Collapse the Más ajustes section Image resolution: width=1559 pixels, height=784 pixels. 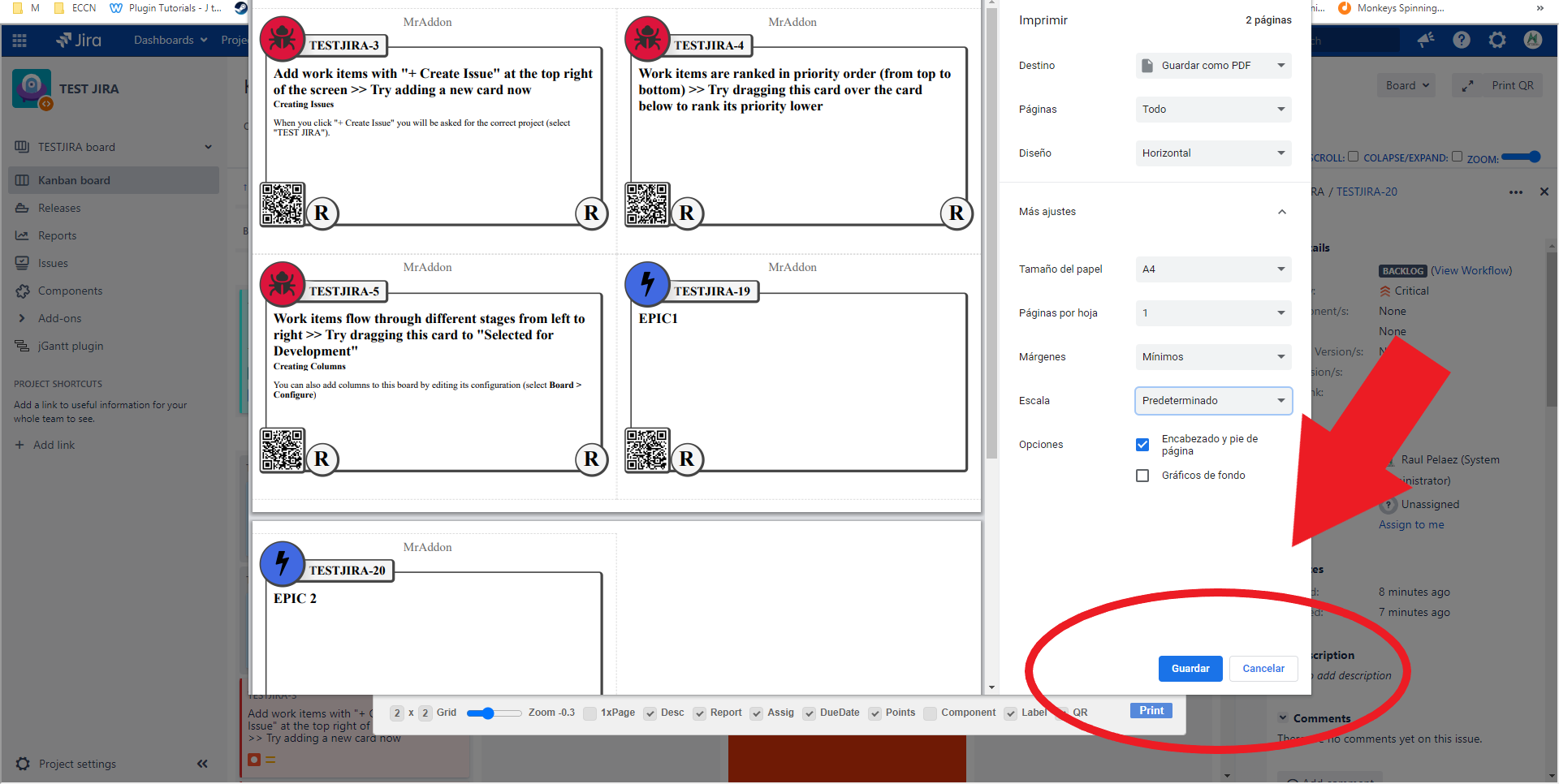coord(1282,212)
